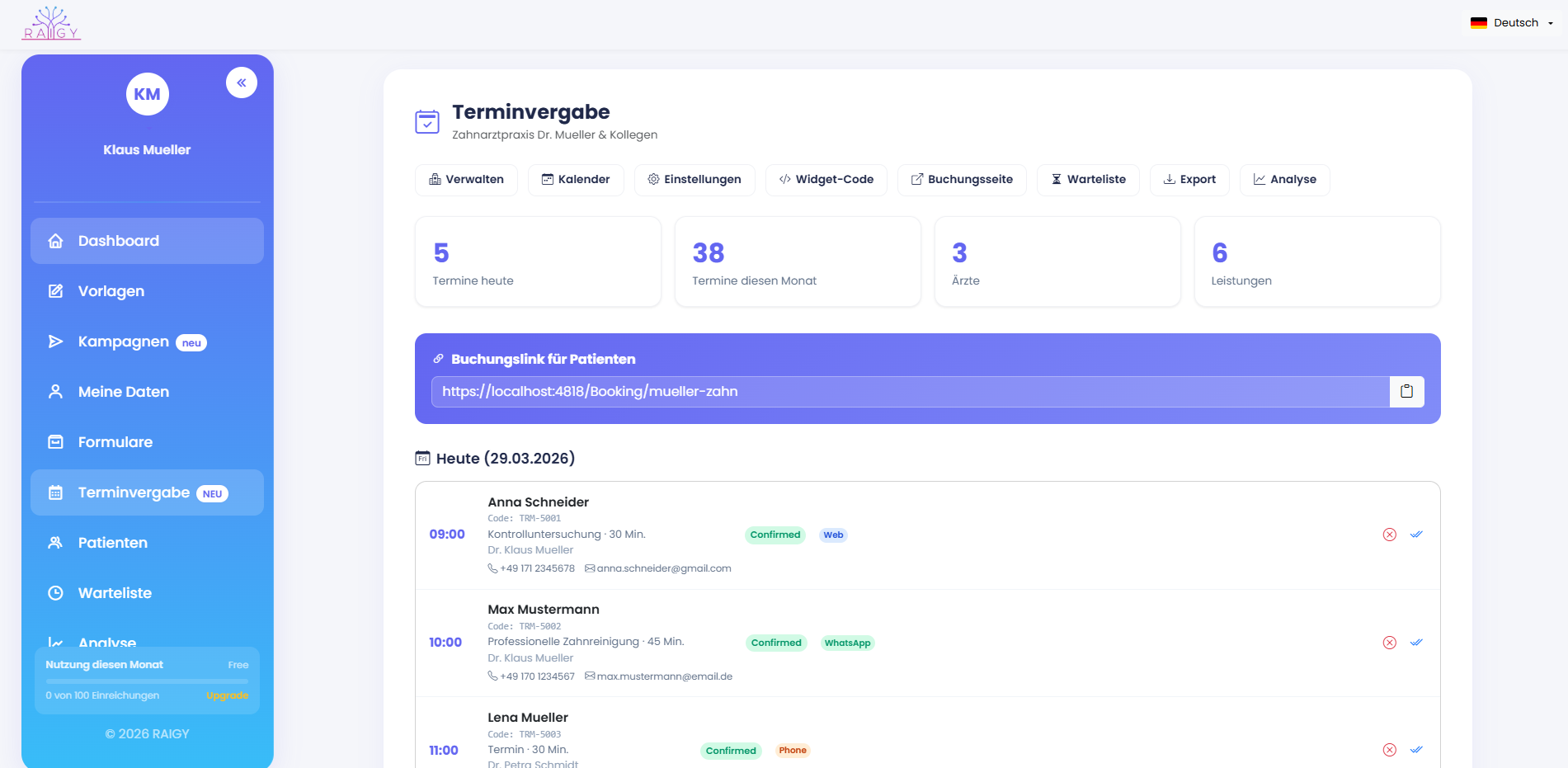Cancel Anna Schneider's appointment via red X icon
This screenshot has height=768, width=1568.
pos(1391,534)
